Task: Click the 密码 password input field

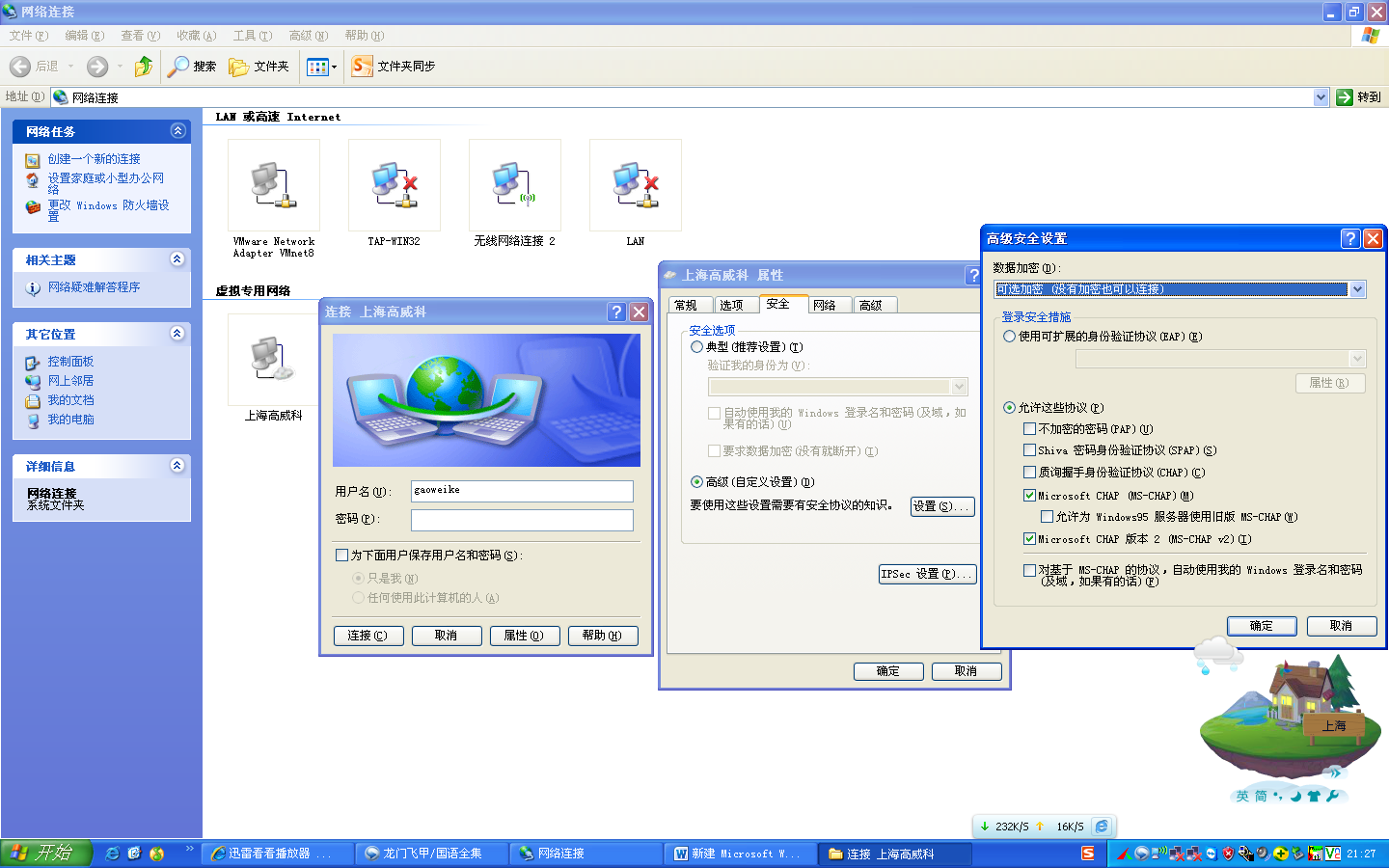Action: (522, 520)
